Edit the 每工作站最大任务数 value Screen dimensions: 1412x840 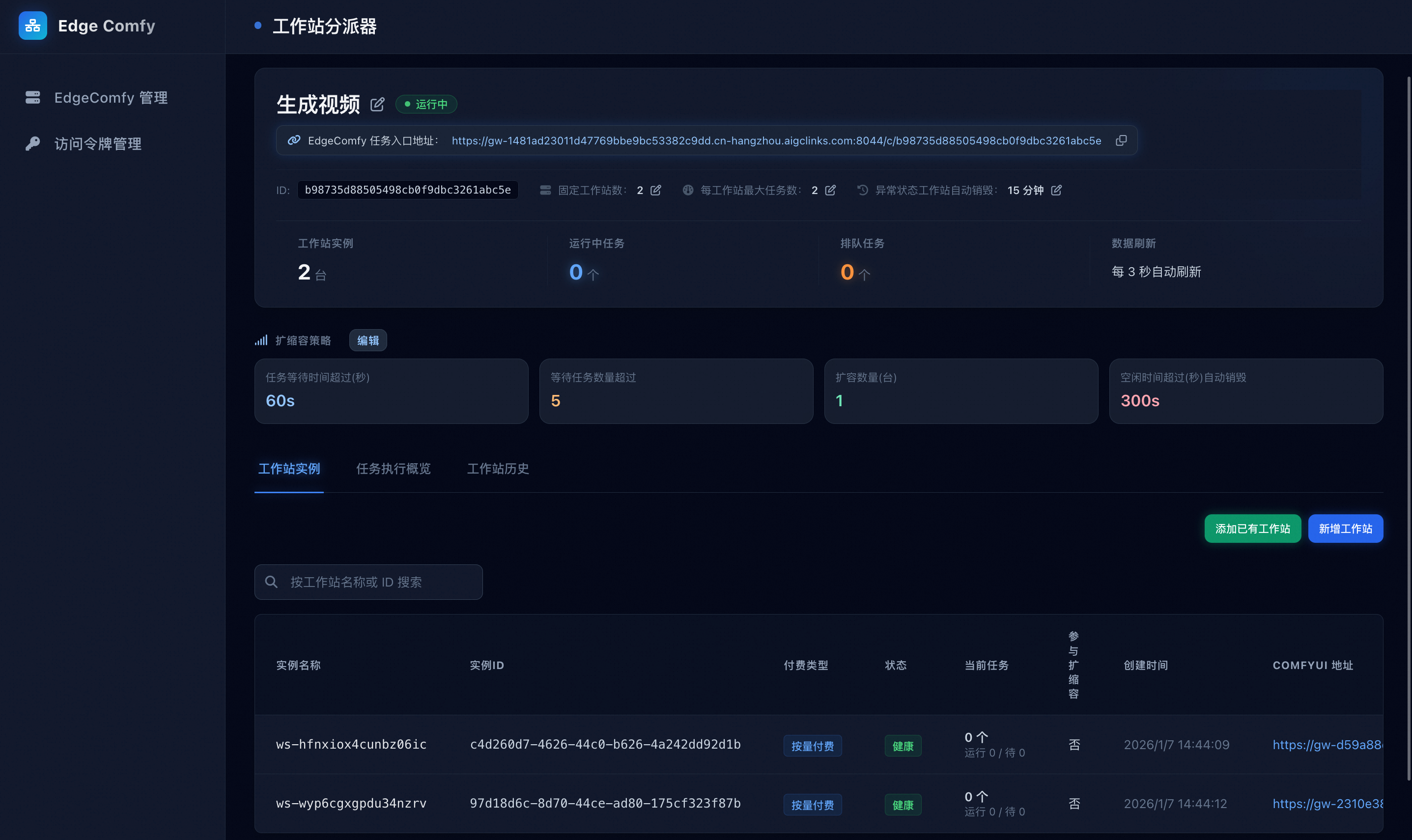click(x=830, y=190)
